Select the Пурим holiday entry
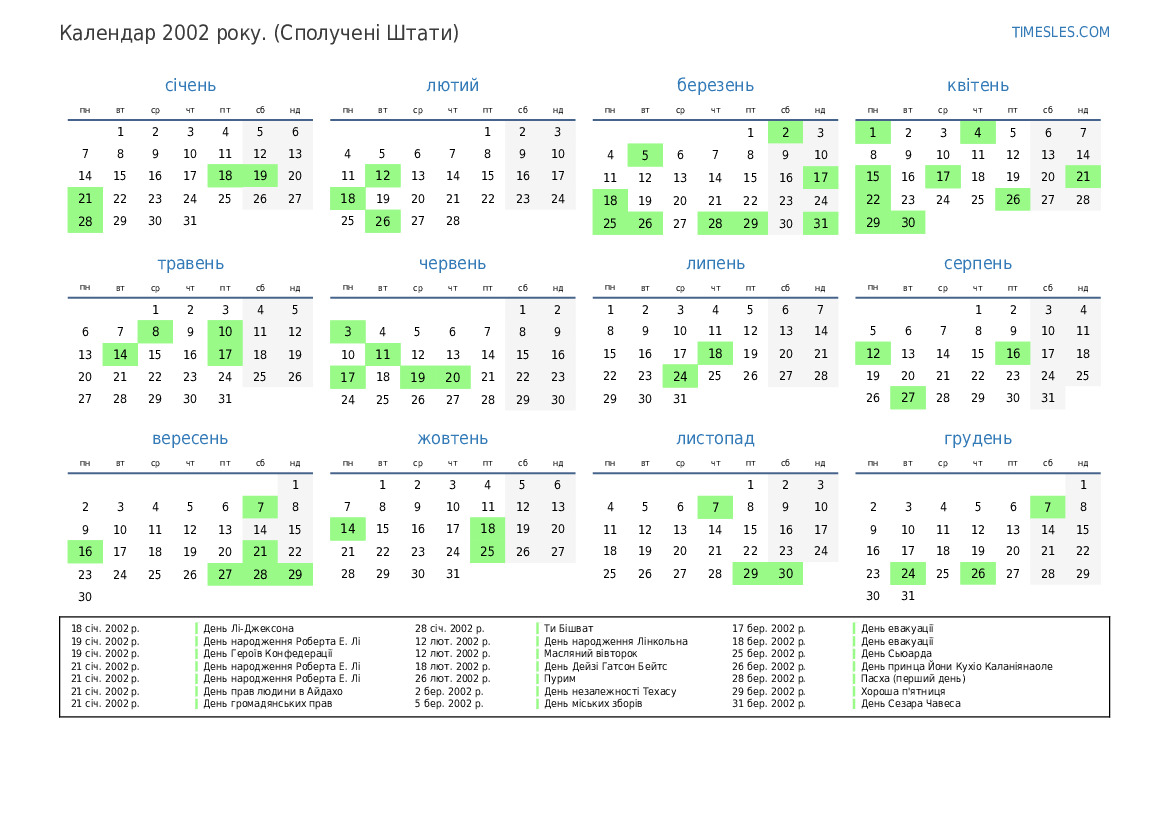Screen dimensions: 1169x827 (559, 679)
